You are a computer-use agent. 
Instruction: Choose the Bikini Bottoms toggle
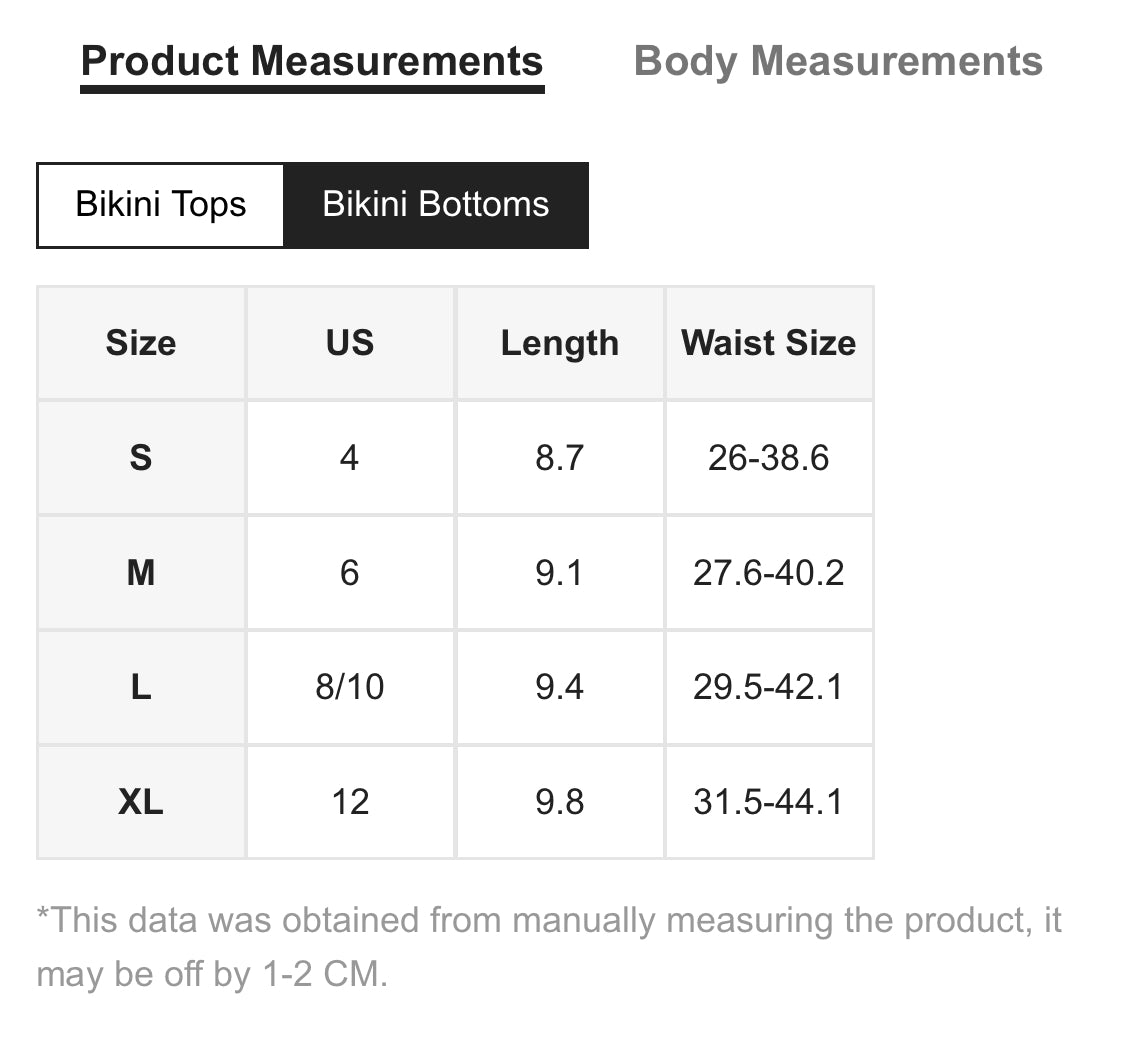[436, 205]
